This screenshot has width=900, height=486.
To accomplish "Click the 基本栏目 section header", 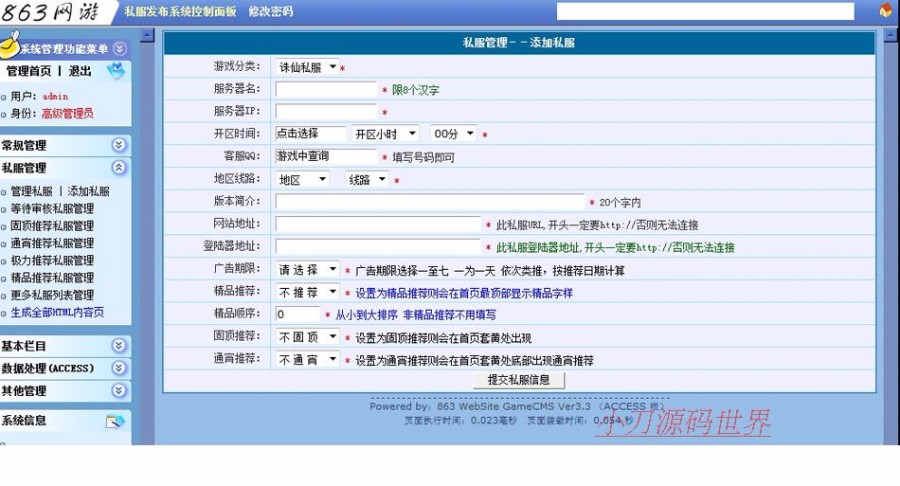I will 64,345.
